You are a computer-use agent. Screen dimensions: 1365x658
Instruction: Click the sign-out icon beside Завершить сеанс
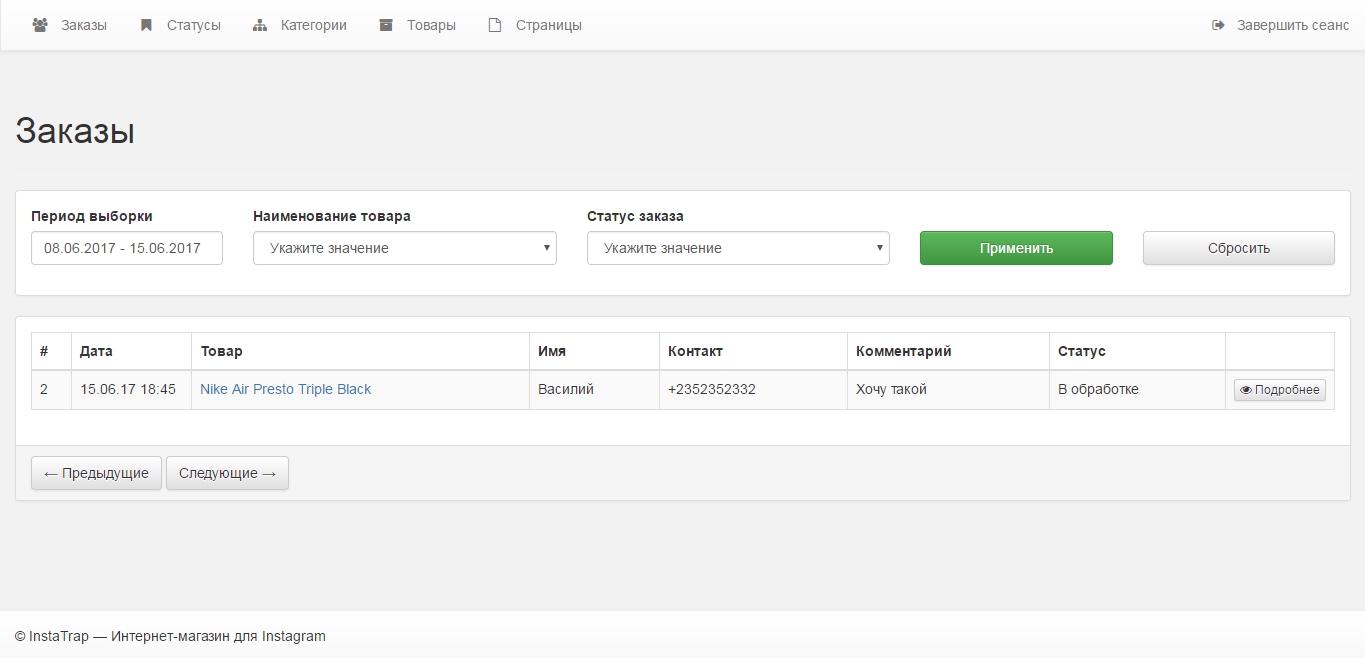[1218, 25]
